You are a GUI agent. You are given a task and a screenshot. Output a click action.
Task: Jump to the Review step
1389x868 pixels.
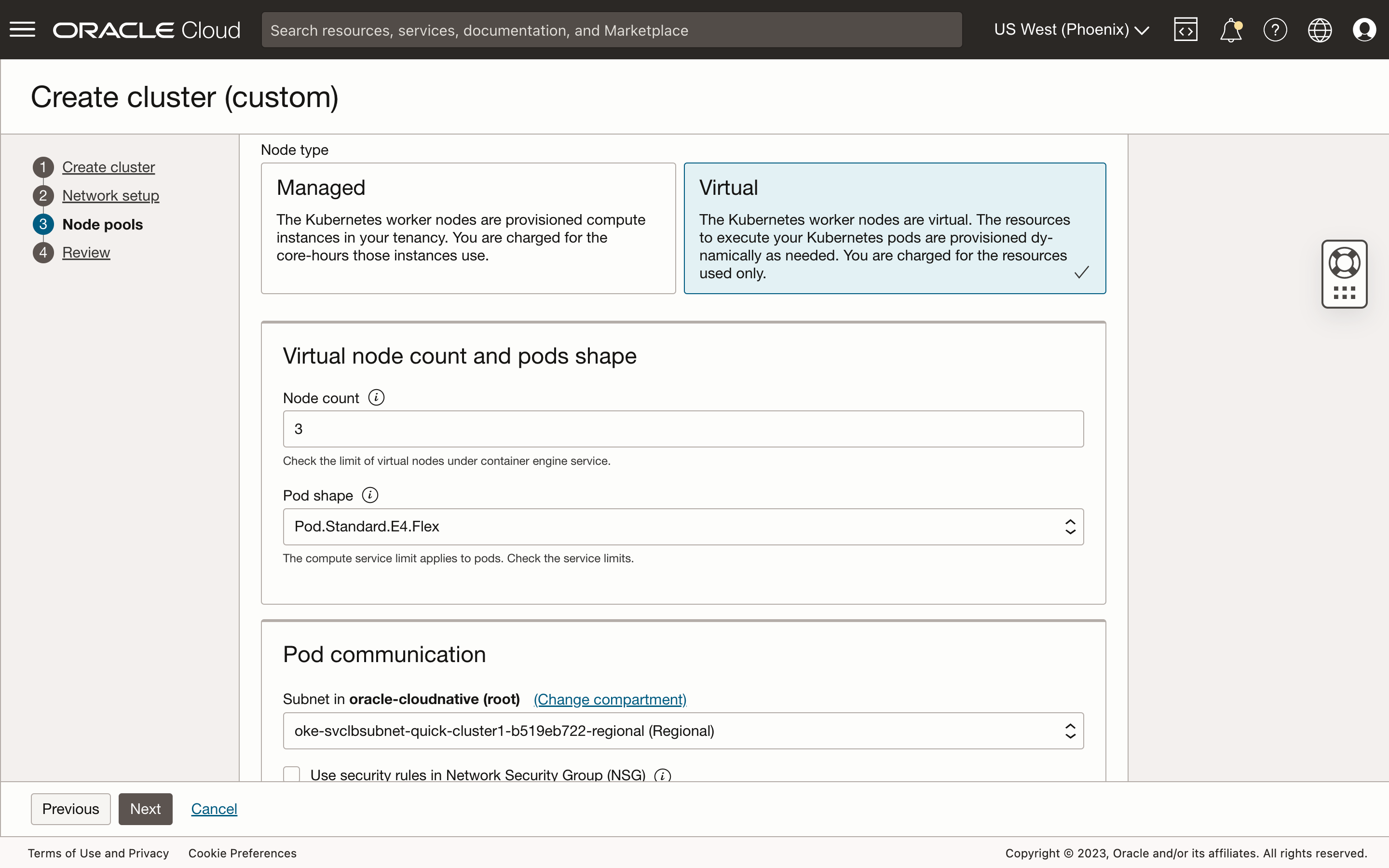click(x=86, y=252)
